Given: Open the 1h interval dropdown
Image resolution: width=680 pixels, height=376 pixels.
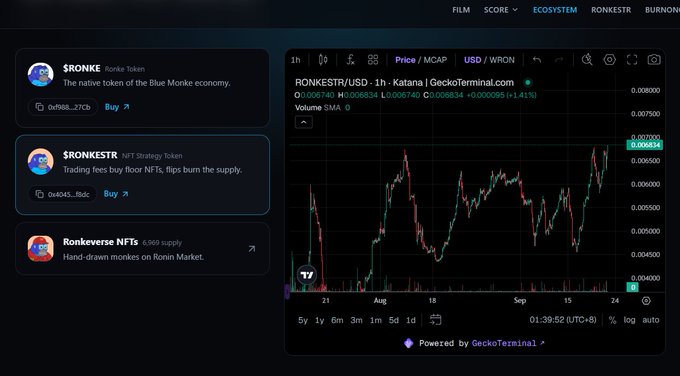Looking at the screenshot, I should pyautogui.click(x=295, y=60).
